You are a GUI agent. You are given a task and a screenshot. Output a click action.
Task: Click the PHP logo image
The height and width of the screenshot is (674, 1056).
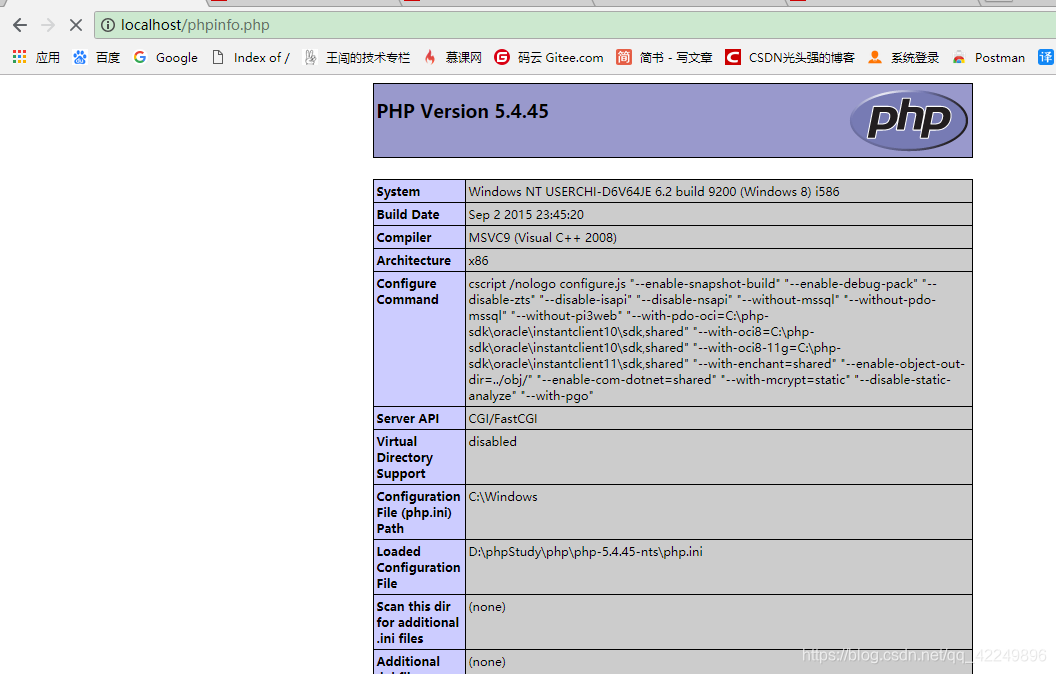point(909,120)
